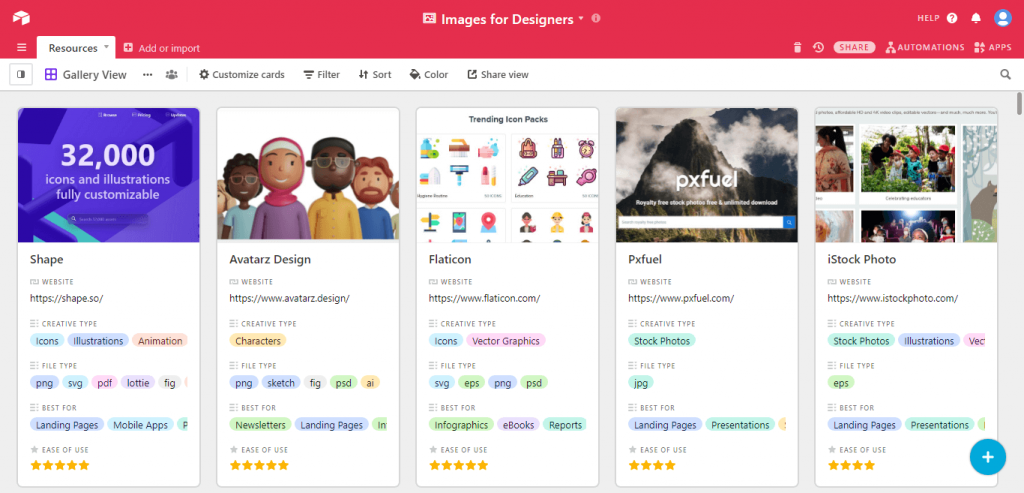
Task: Click the Flaticon card title
Action: click(x=450, y=259)
